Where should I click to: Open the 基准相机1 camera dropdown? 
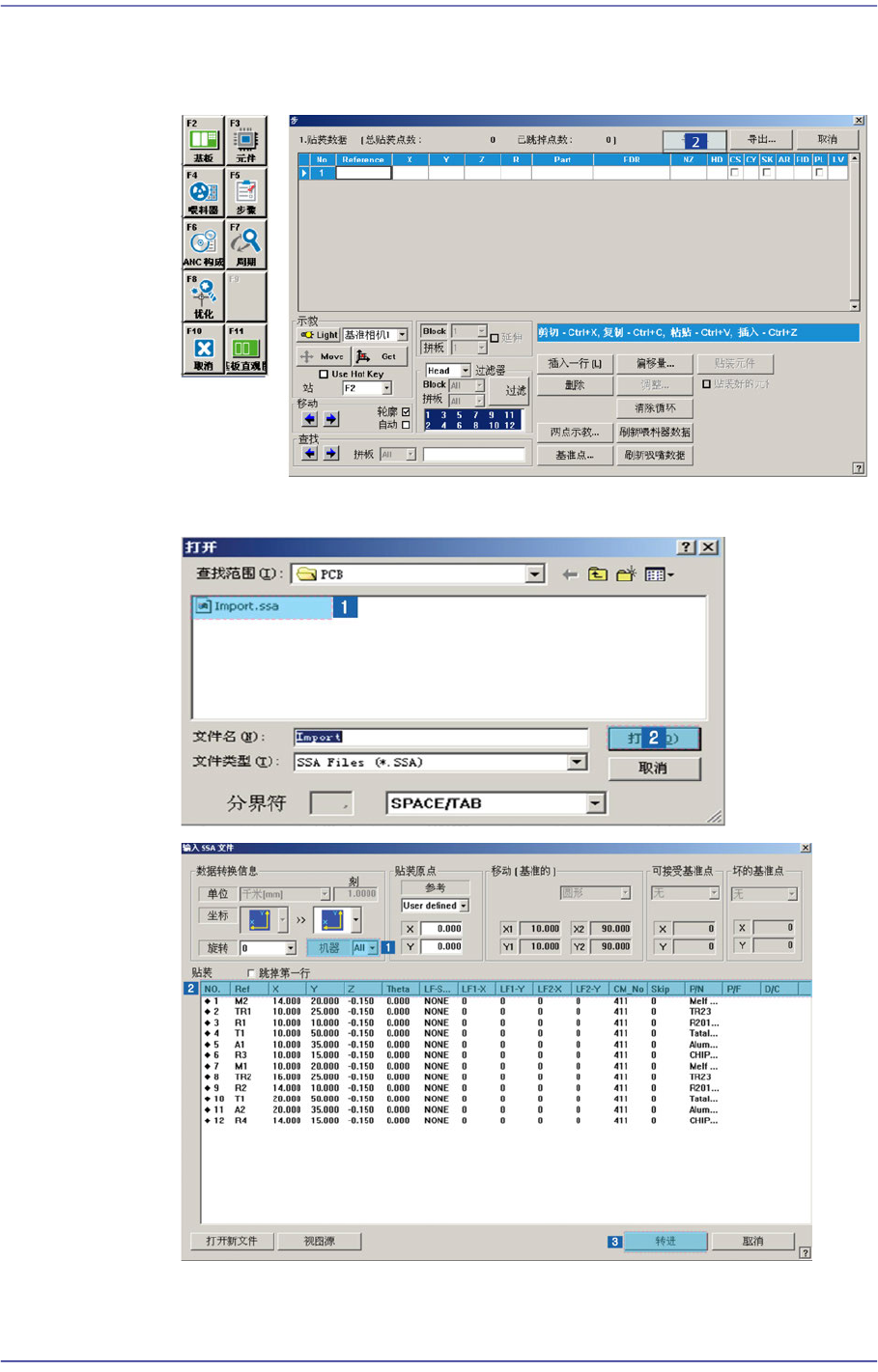pyautogui.click(x=402, y=335)
